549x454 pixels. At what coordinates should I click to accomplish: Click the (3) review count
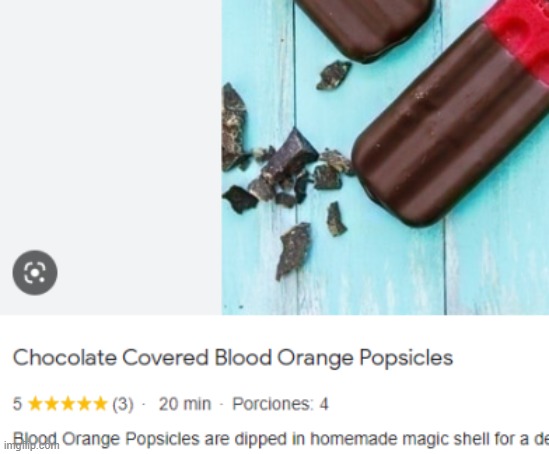[123, 404]
